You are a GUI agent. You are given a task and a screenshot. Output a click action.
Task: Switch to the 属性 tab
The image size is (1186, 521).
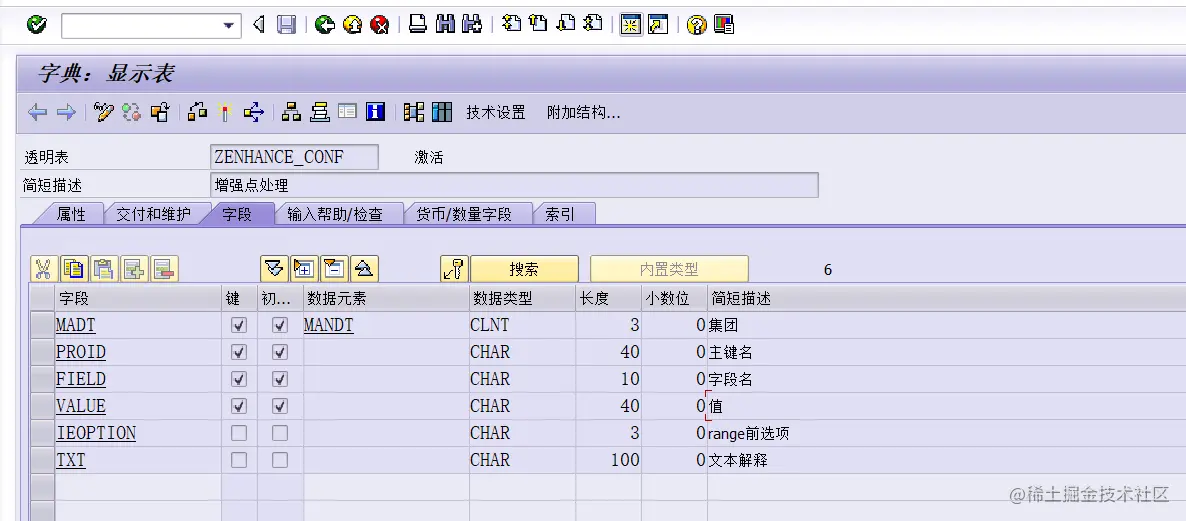71,214
